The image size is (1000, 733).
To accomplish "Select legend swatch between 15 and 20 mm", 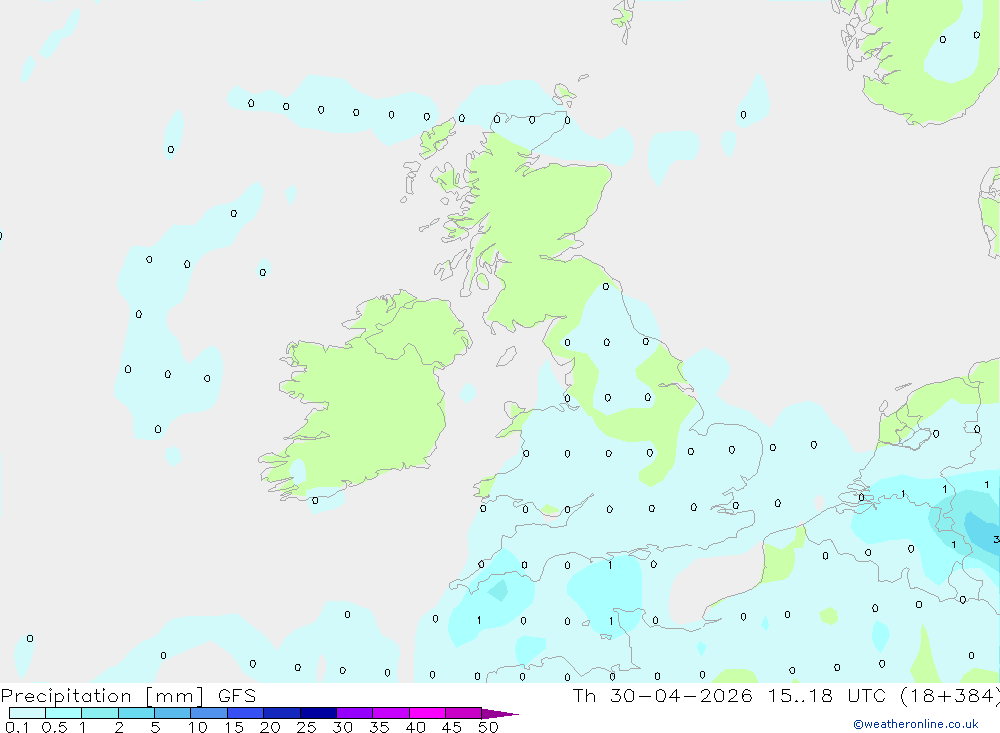I will coord(245,713).
